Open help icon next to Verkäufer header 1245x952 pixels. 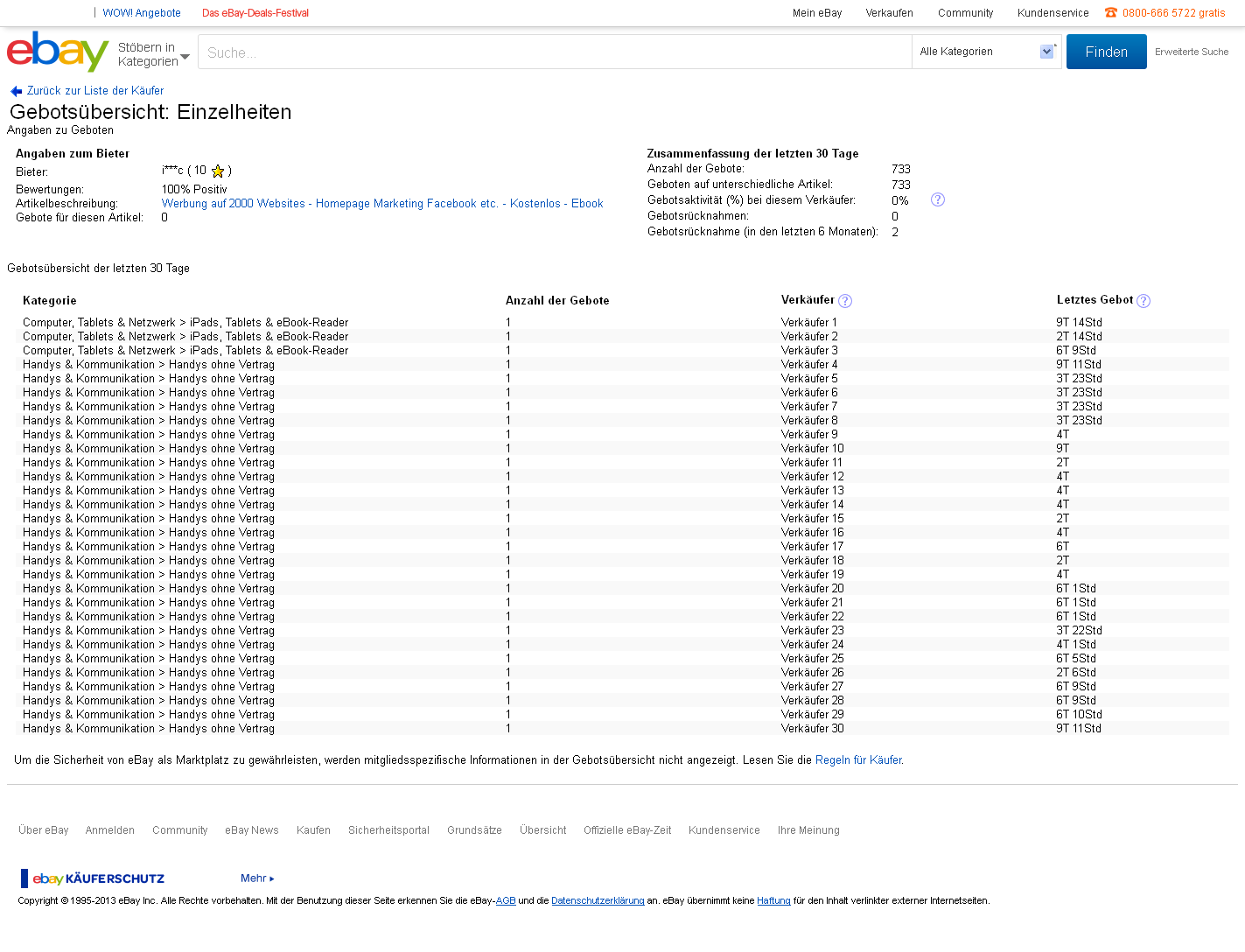point(845,301)
